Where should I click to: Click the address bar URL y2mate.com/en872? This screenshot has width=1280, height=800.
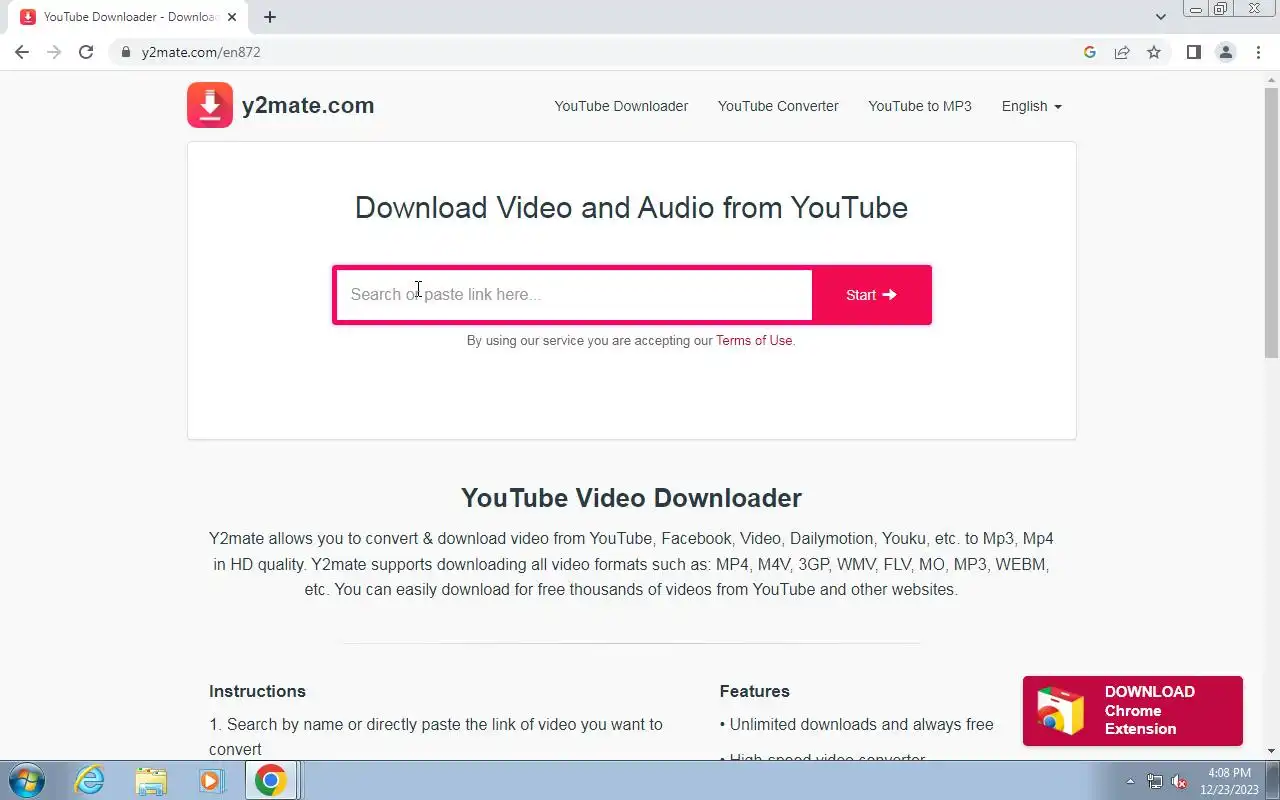(x=201, y=52)
